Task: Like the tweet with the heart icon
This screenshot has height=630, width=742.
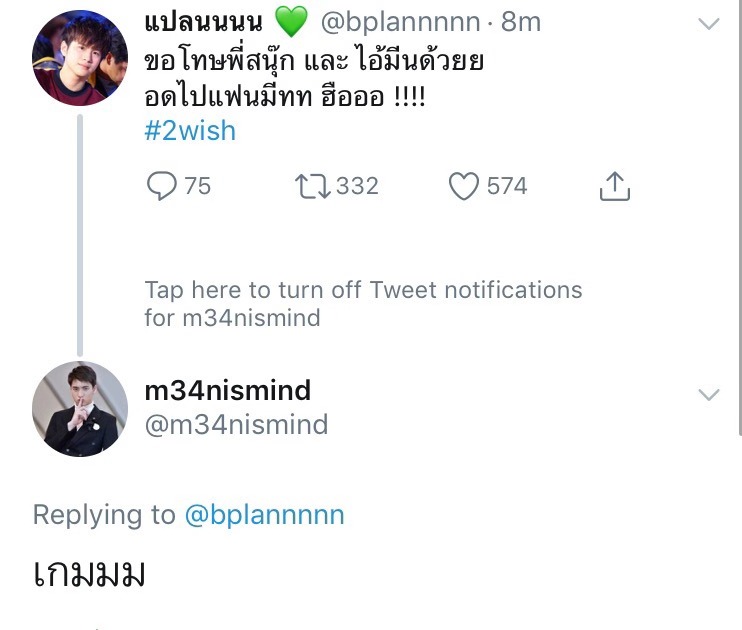Action: pyautogui.click(x=463, y=186)
